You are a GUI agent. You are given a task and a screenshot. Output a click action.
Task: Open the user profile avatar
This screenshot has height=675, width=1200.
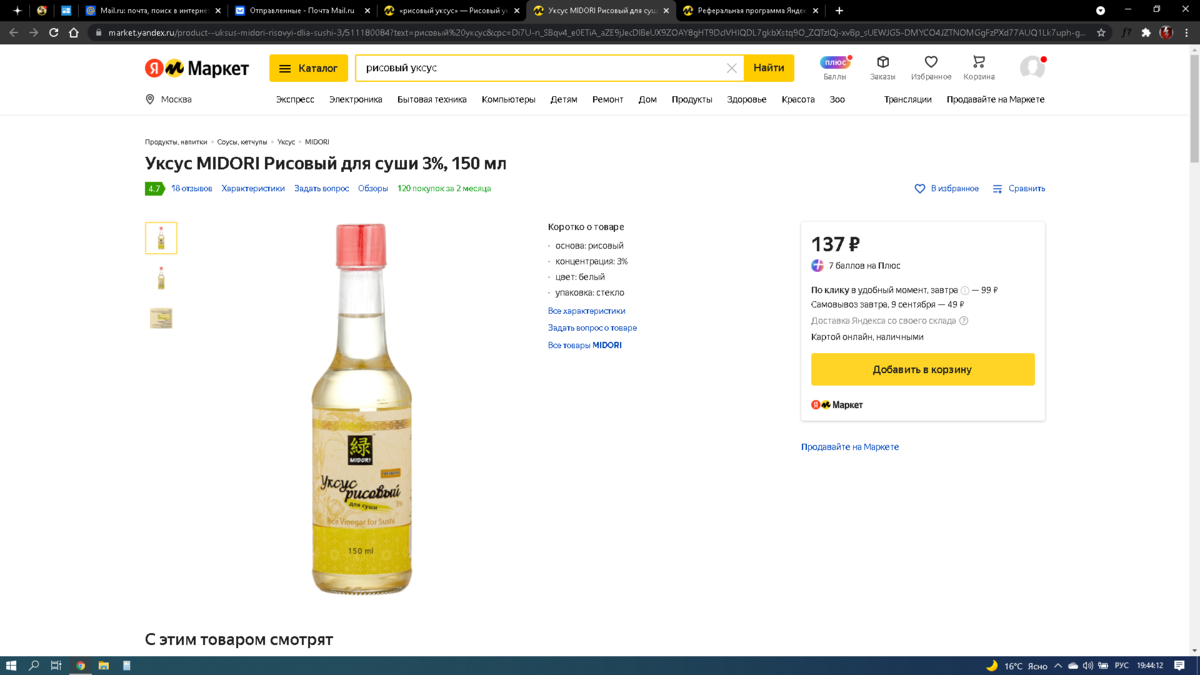[1032, 67]
